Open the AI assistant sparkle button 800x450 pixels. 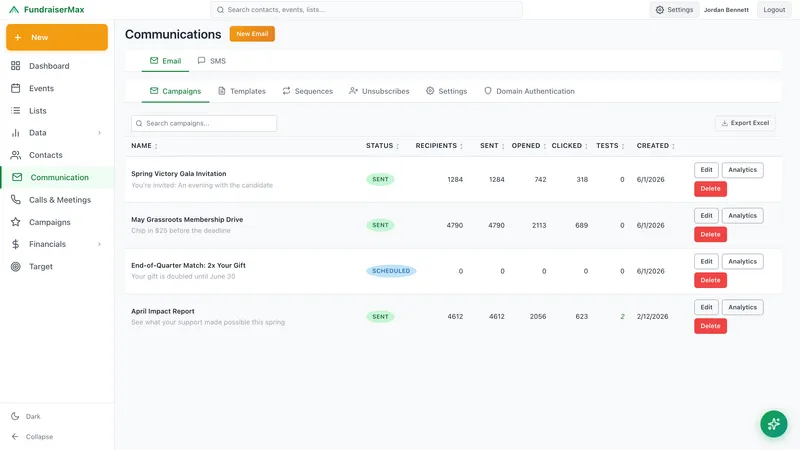point(773,424)
